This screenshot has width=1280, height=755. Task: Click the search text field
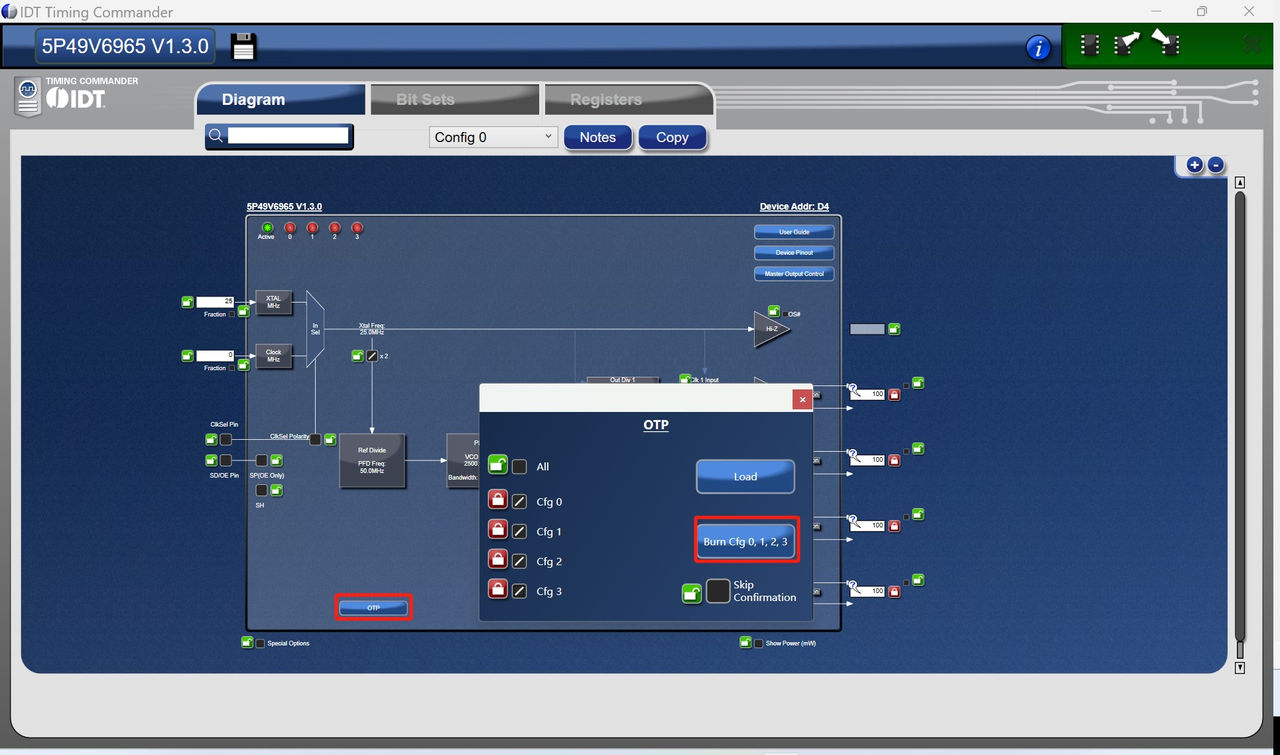[x=288, y=136]
